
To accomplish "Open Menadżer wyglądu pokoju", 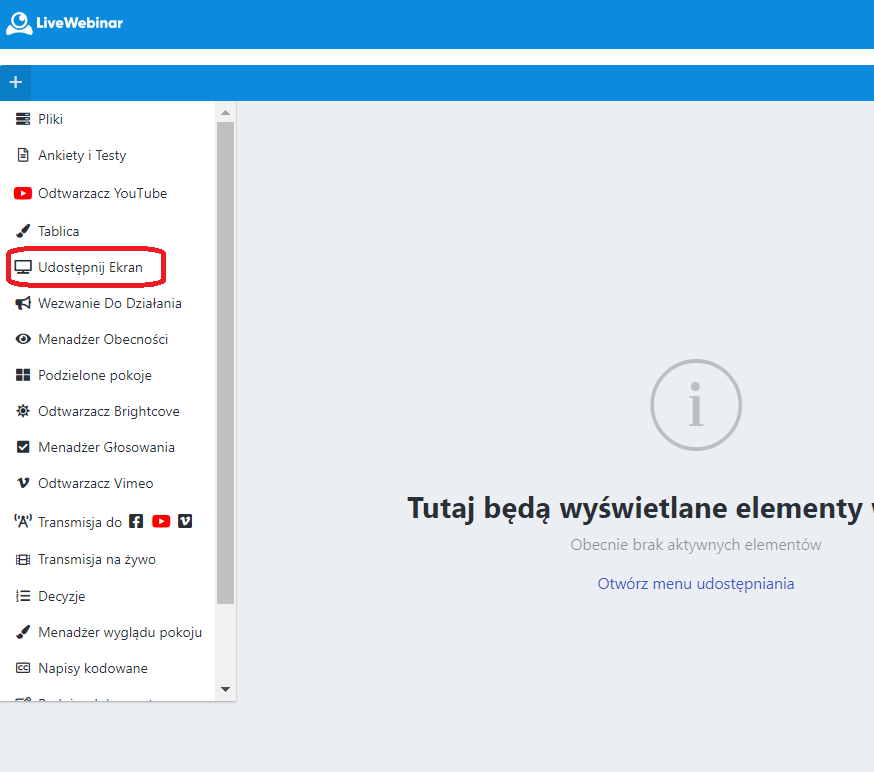I will pyautogui.click(x=120, y=632).
